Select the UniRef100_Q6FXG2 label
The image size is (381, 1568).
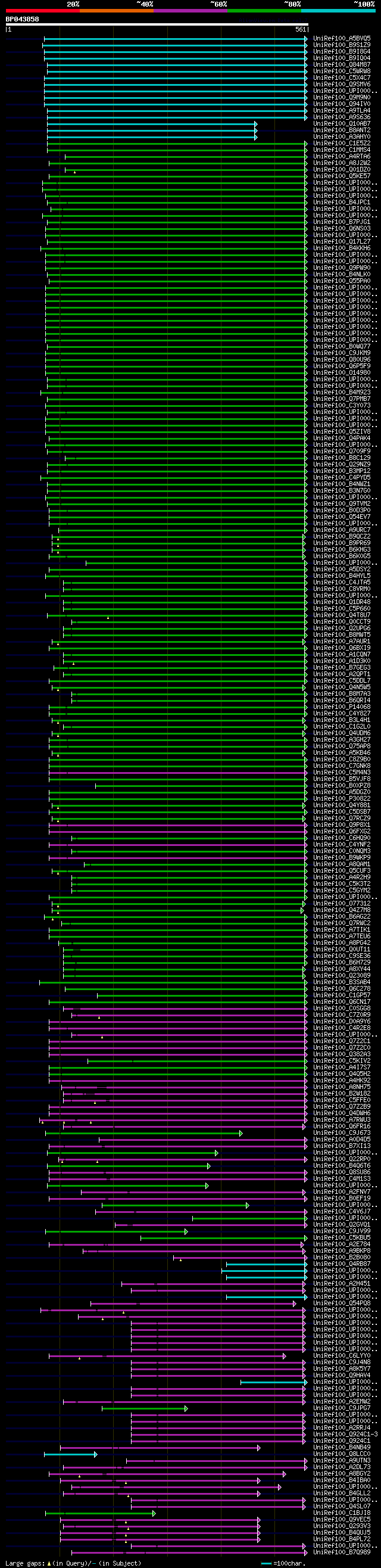[342, 831]
